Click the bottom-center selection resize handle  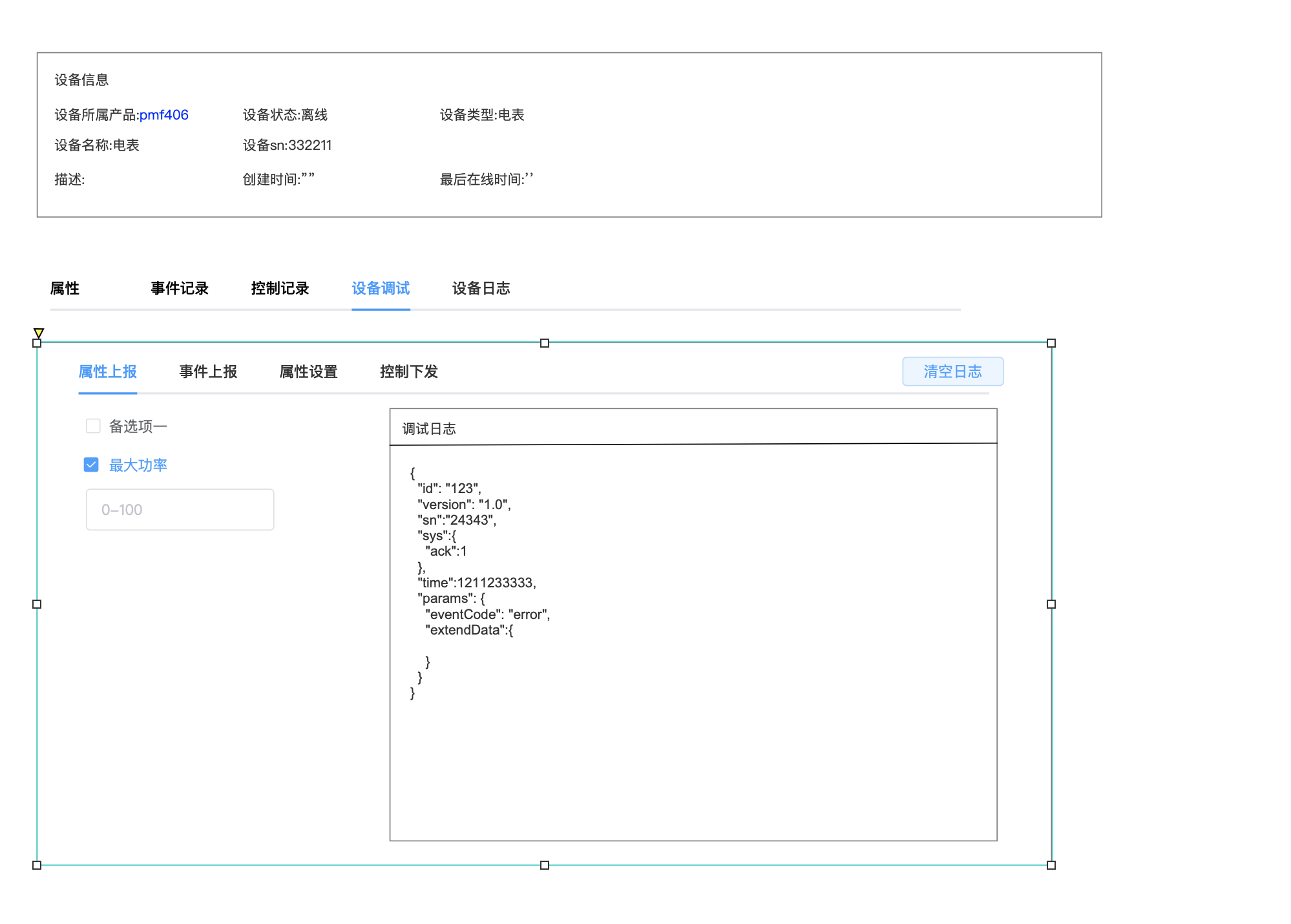[x=544, y=865]
